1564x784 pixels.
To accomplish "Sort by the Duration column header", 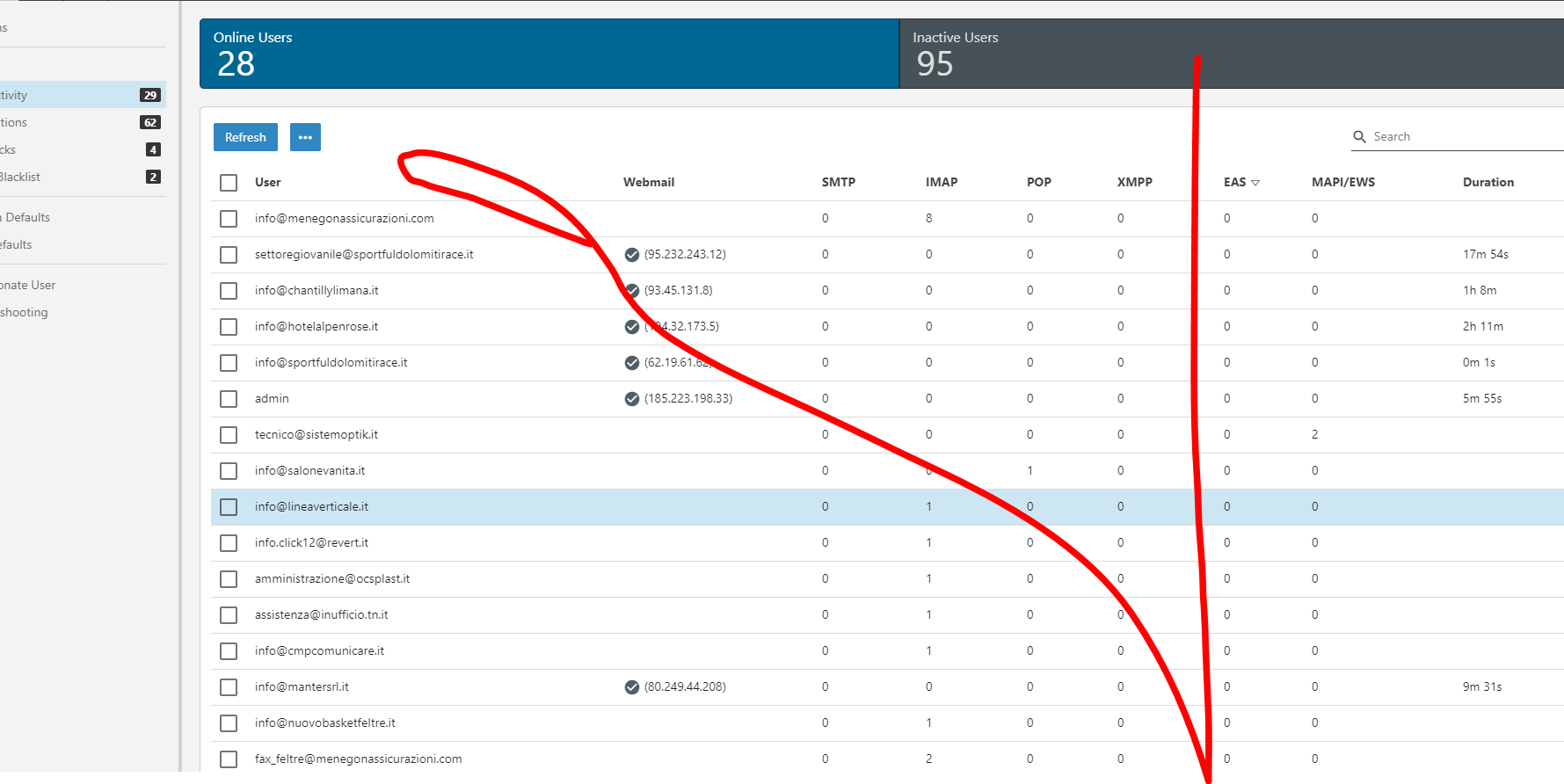I will point(1488,182).
